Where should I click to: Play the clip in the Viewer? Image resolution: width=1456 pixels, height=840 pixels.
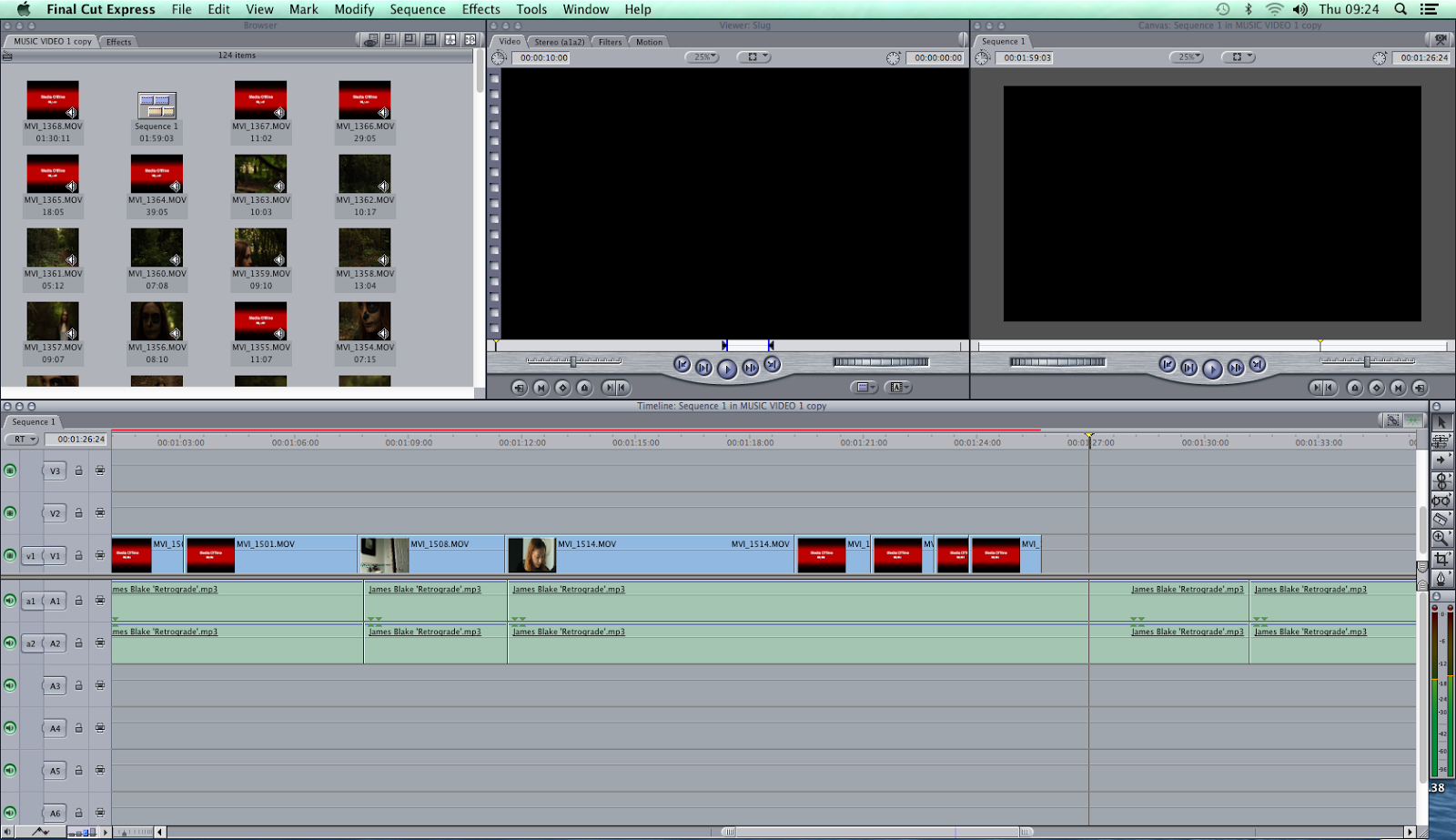pyautogui.click(x=726, y=368)
